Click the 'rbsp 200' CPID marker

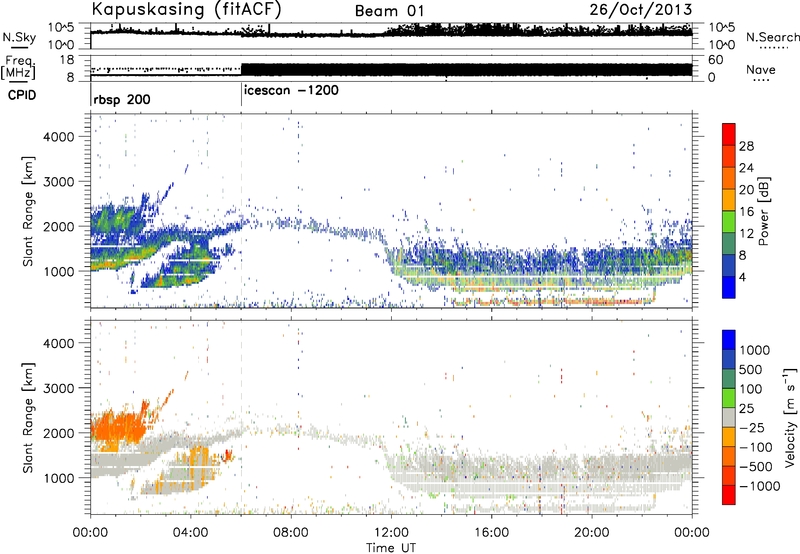(x=122, y=99)
